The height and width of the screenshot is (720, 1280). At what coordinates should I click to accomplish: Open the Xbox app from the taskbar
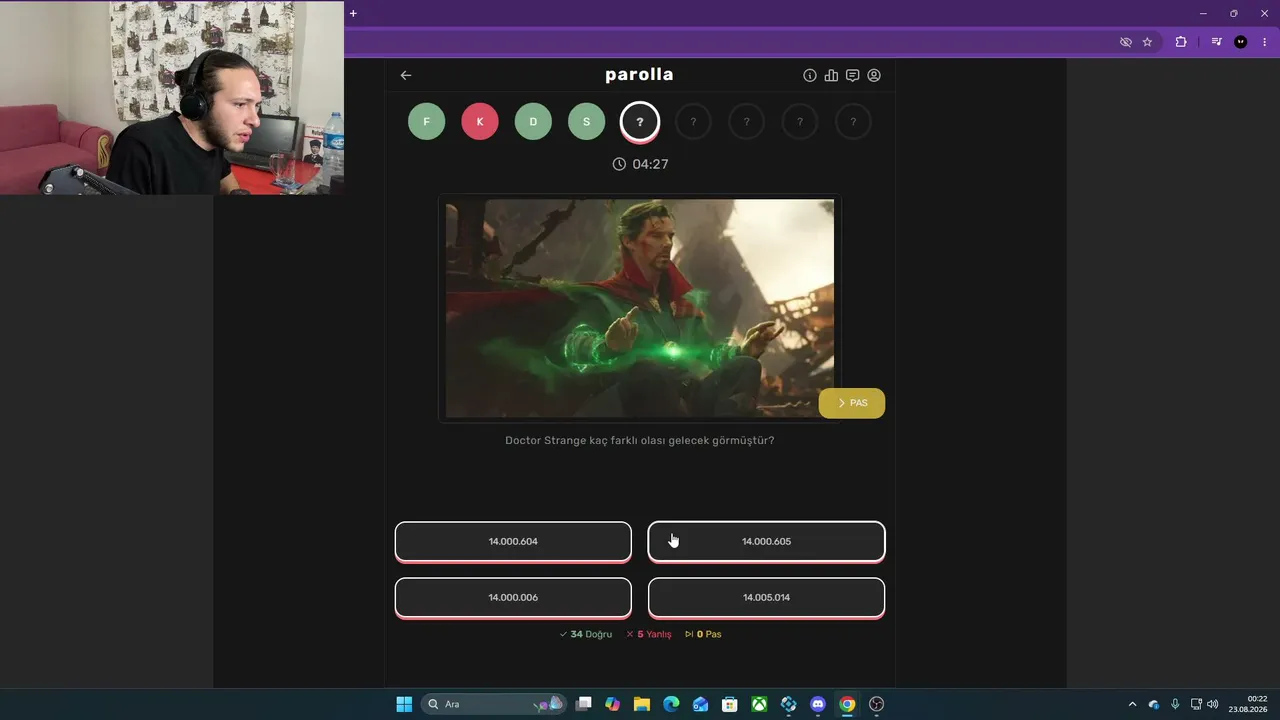click(760, 704)
